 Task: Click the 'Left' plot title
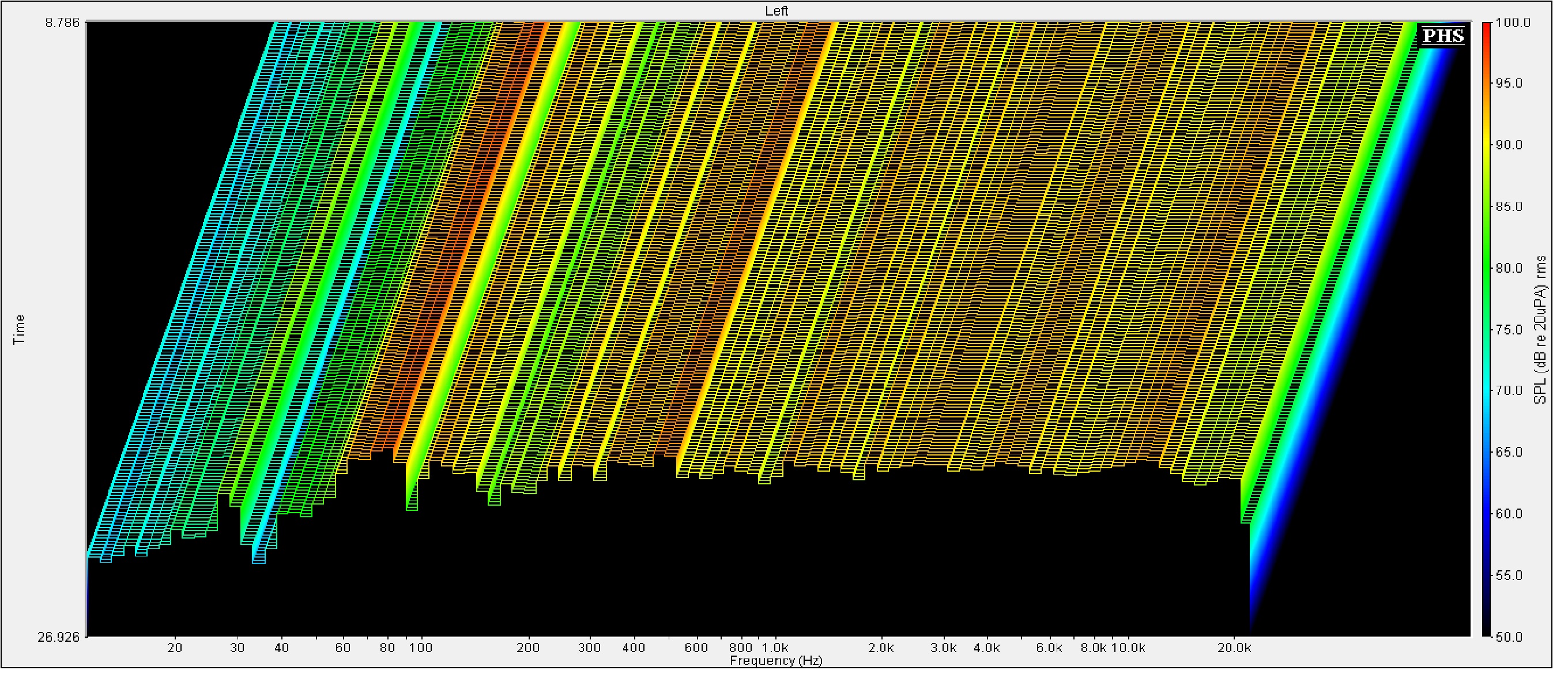pos(776,11)
